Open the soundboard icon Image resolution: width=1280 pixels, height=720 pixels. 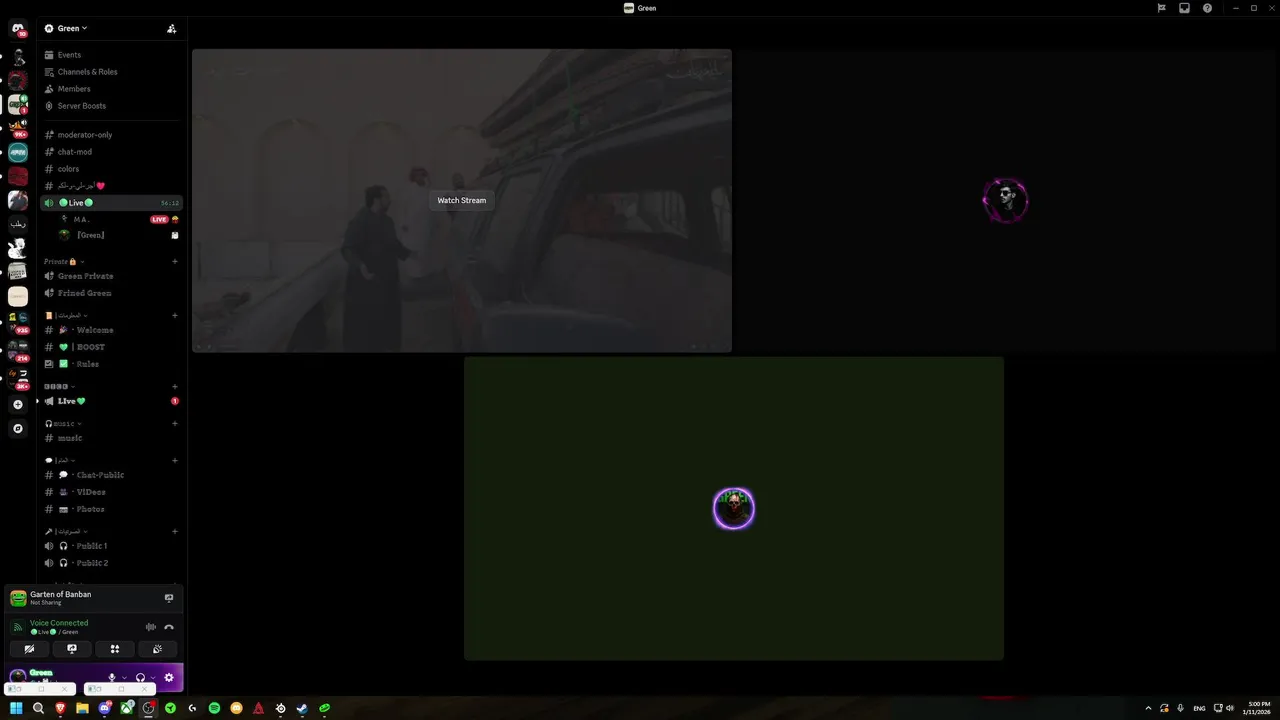tap(157, 649)
